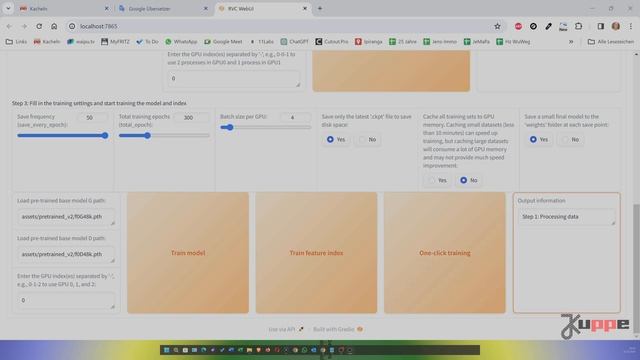
Task: Select Yes for saving only latest ckpt file
Action: tap(336, 140)
